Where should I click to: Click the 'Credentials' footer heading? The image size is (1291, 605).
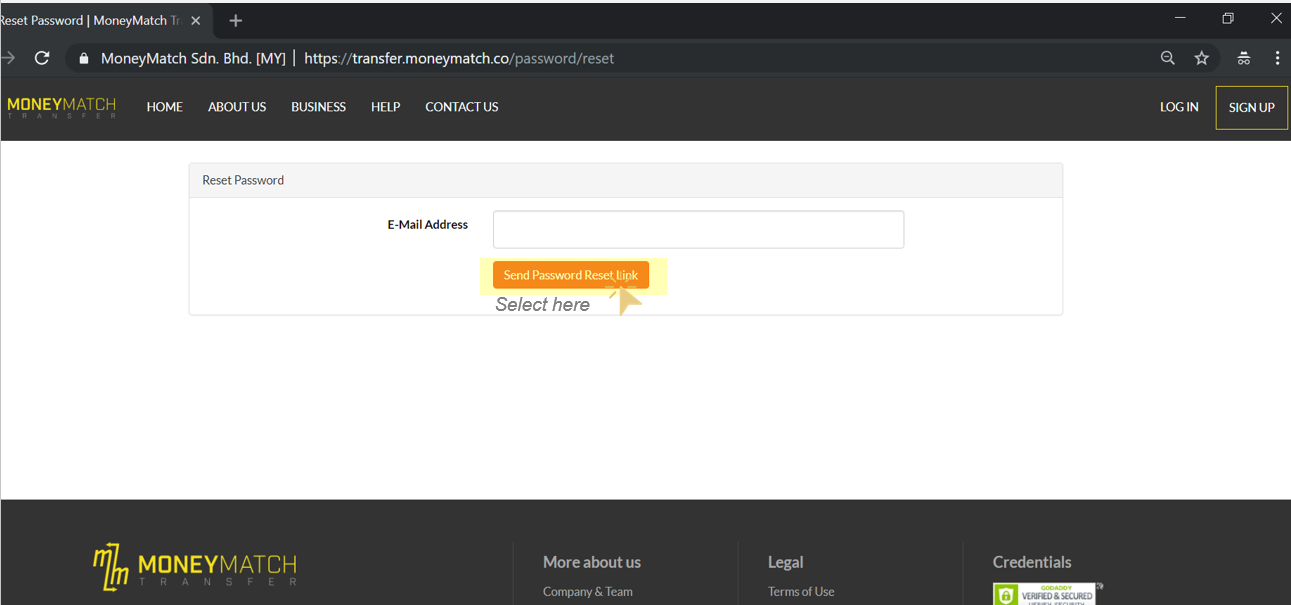coord(1032,562)
